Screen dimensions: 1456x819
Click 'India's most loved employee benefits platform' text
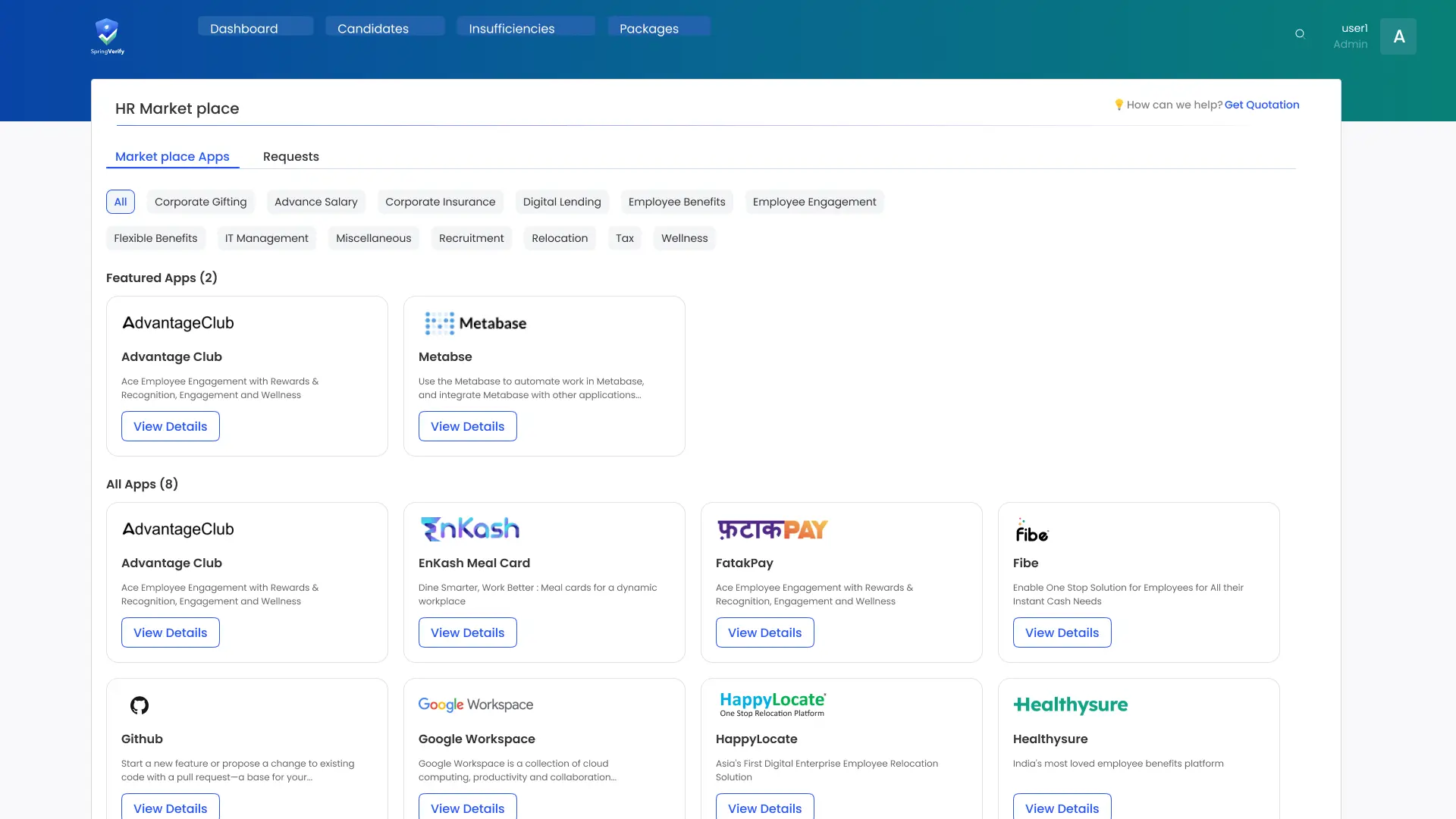[x=1119, y=764]
